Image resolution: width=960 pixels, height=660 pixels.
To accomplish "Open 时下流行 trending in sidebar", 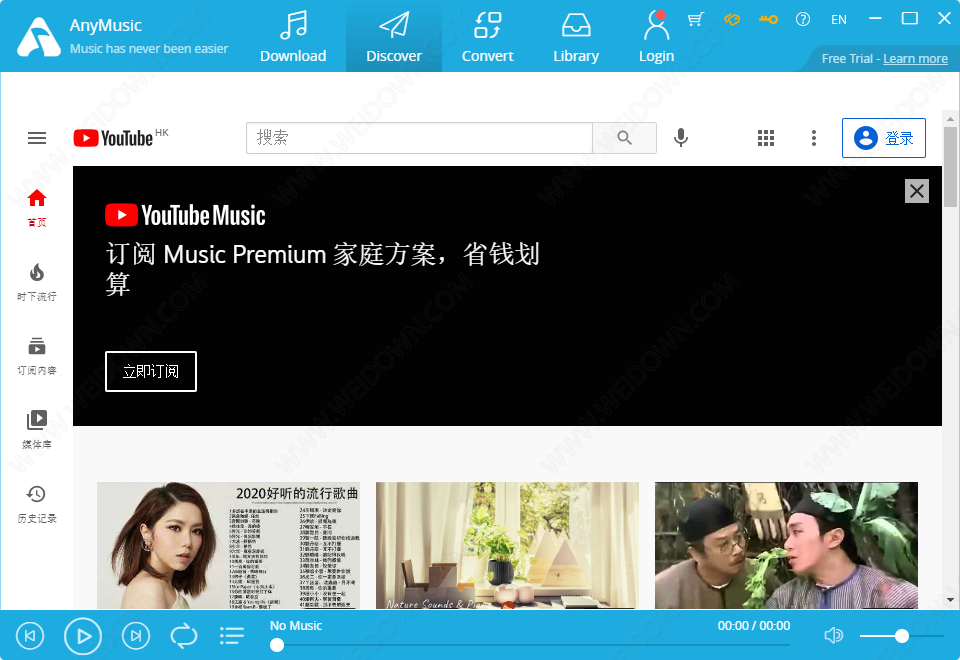I will pyautogui.click(x=37, y=282).
